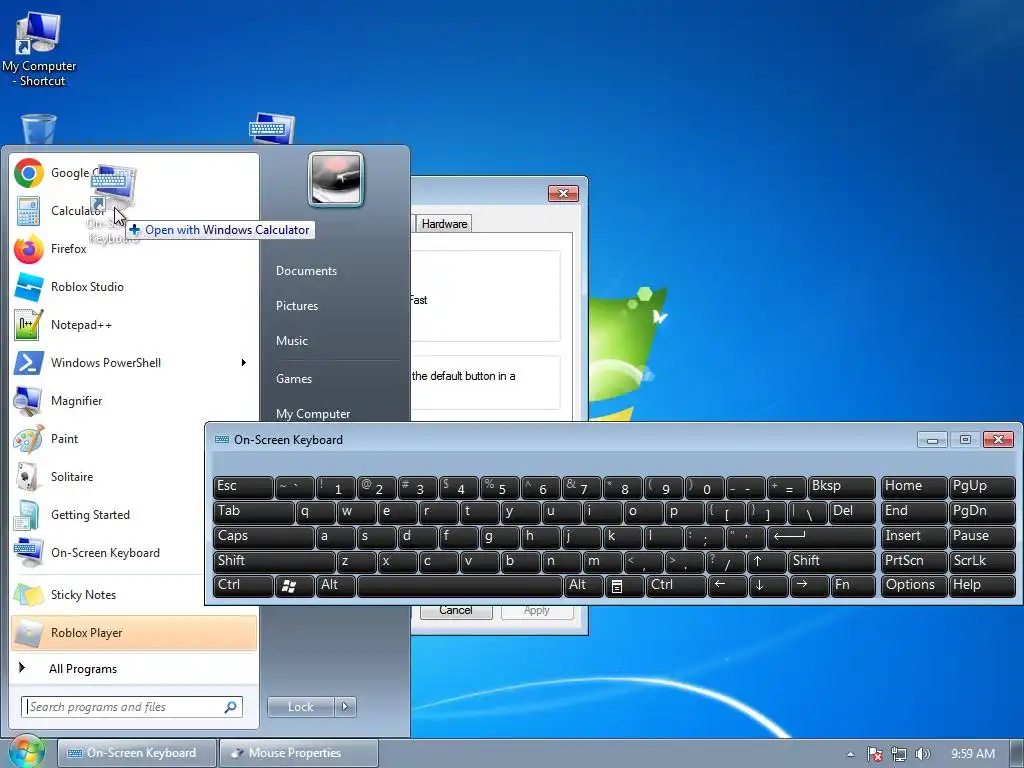Click the return arrow key on keyboard
1024x768 pixels.
click(x=821, y=537)
